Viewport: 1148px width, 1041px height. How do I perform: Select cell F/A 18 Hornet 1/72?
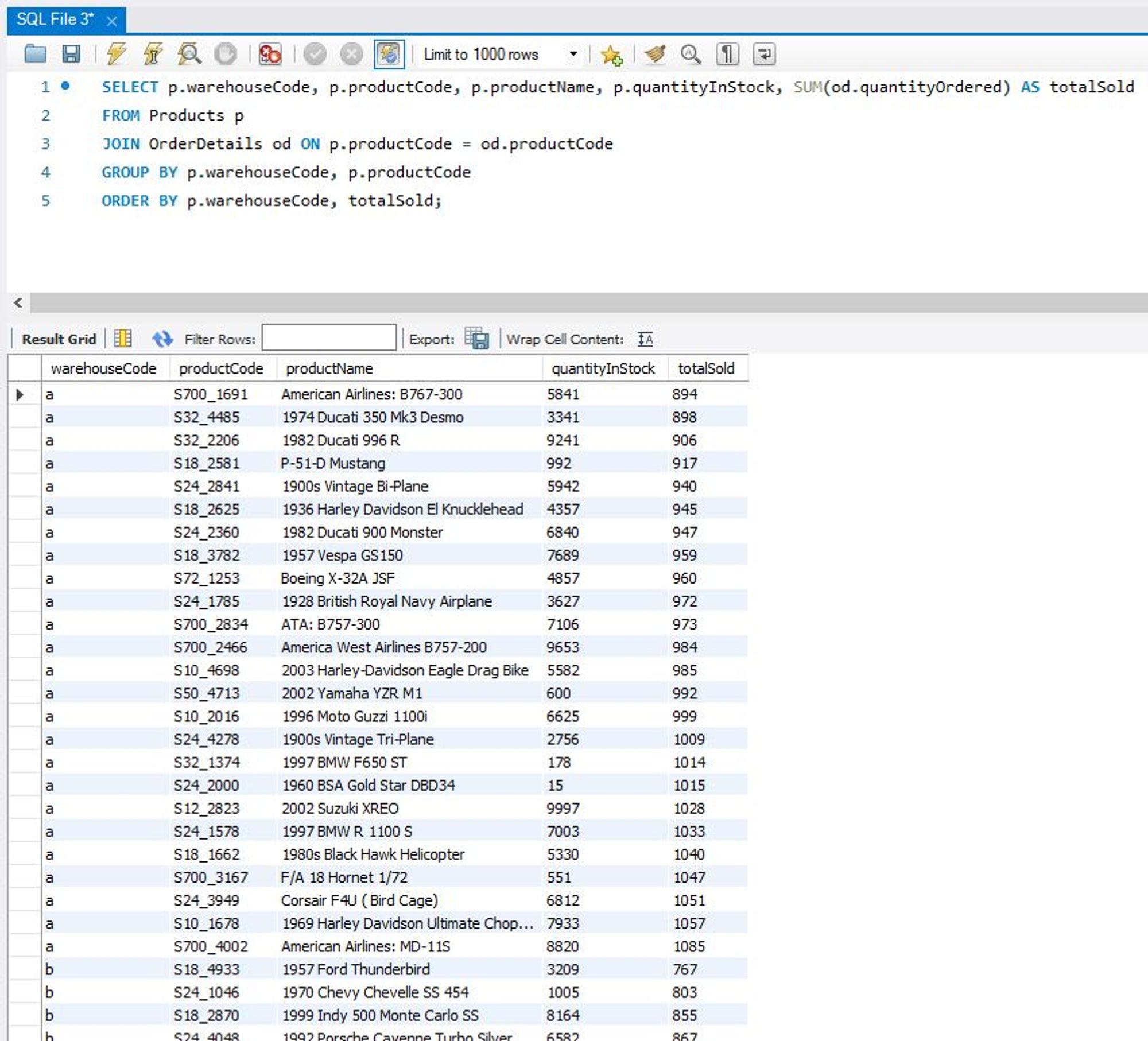[x=409, y=877]
